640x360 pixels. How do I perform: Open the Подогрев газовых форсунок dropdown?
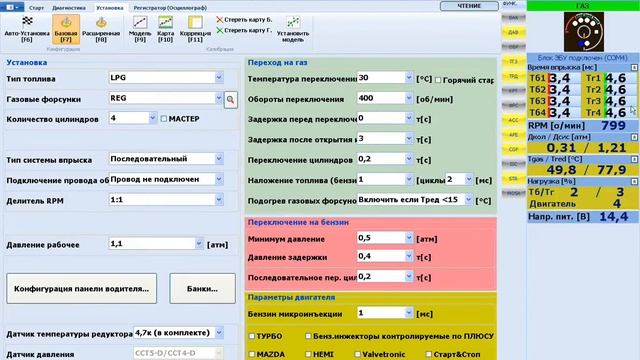469,200
